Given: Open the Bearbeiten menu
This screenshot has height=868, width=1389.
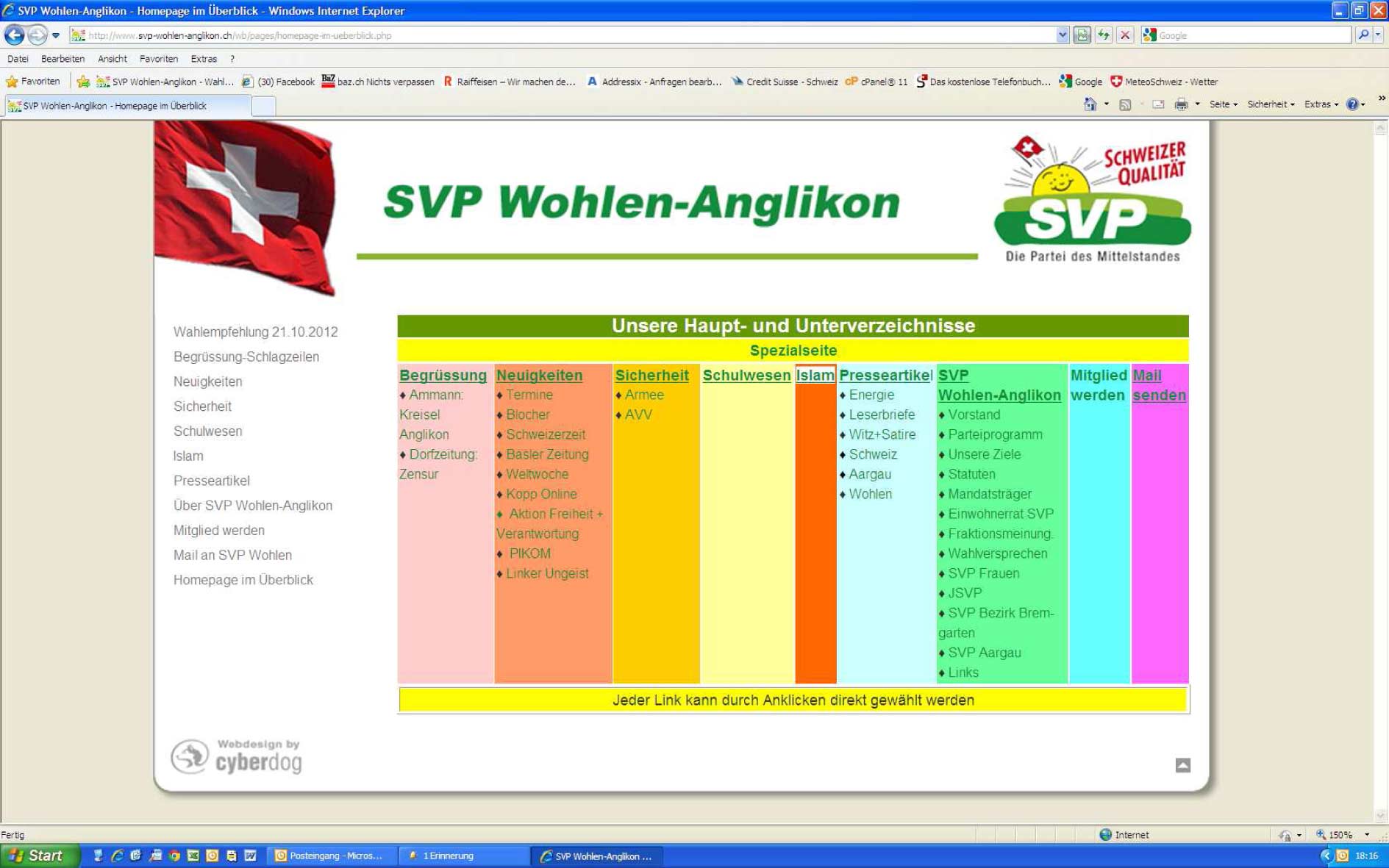Looking at the screenshot, I should click(x=63, y=59).
